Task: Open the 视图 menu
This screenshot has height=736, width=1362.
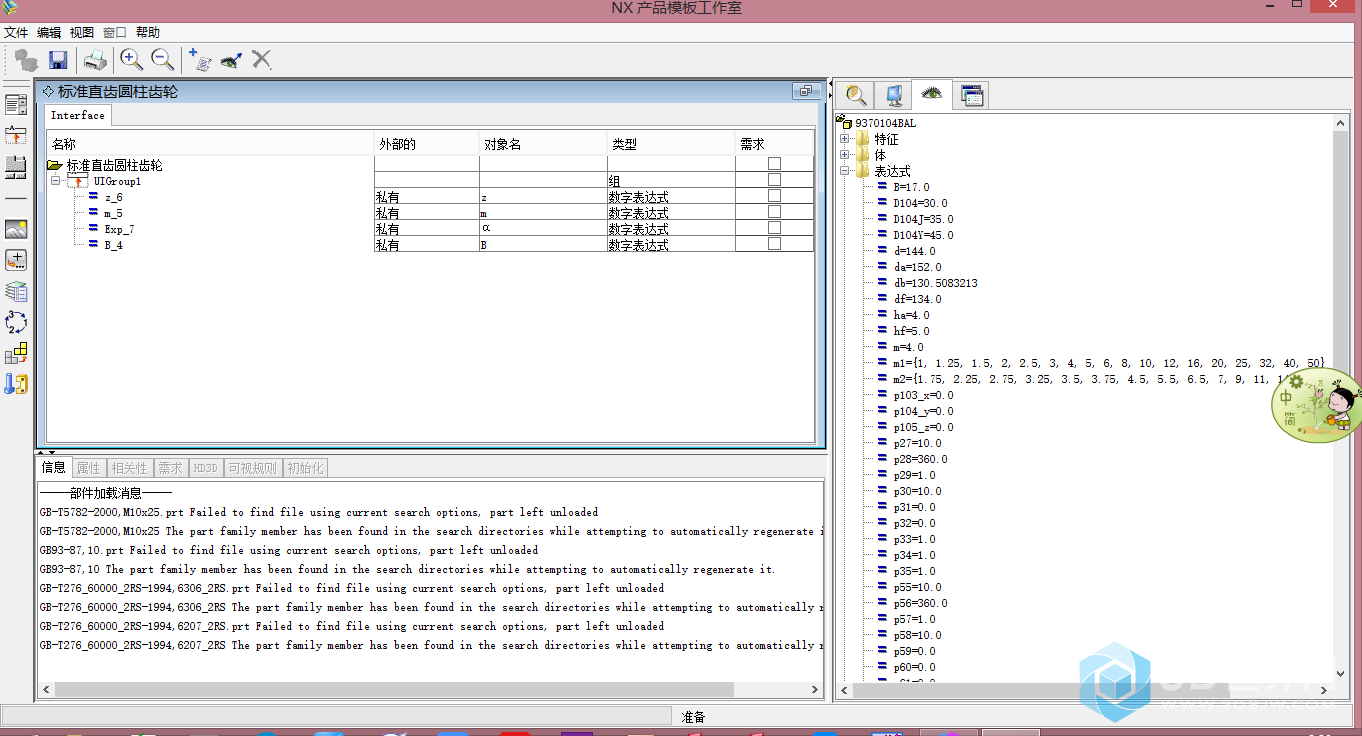Action: (82, 32)
